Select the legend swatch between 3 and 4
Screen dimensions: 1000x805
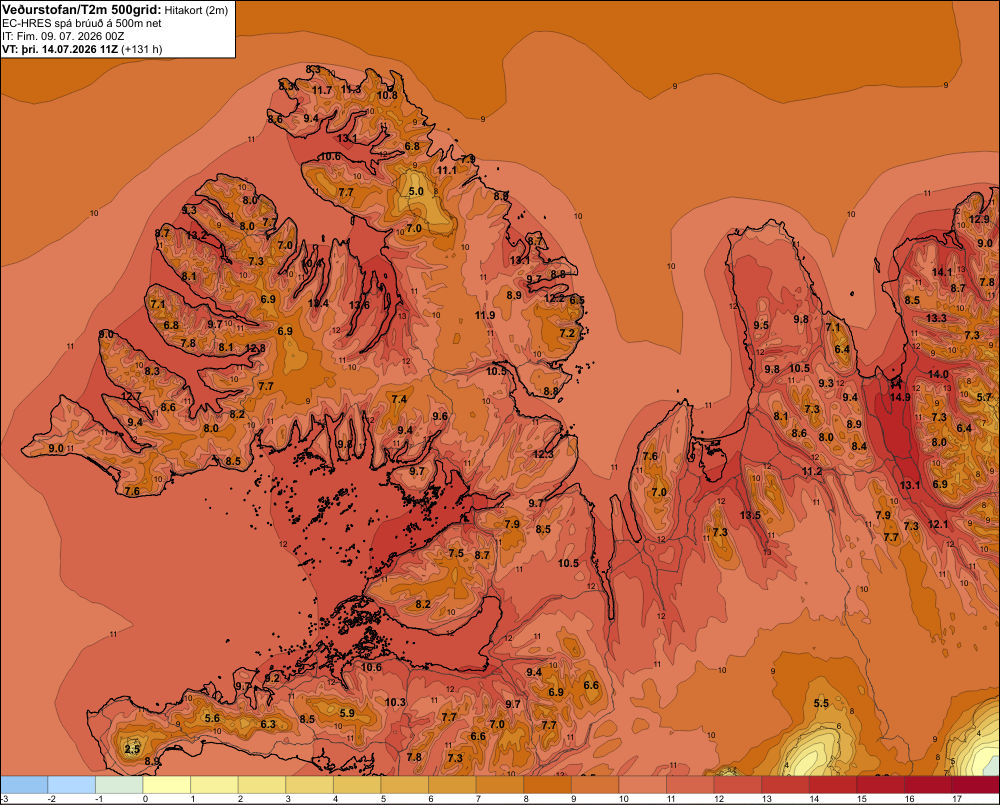coord(309,785)
